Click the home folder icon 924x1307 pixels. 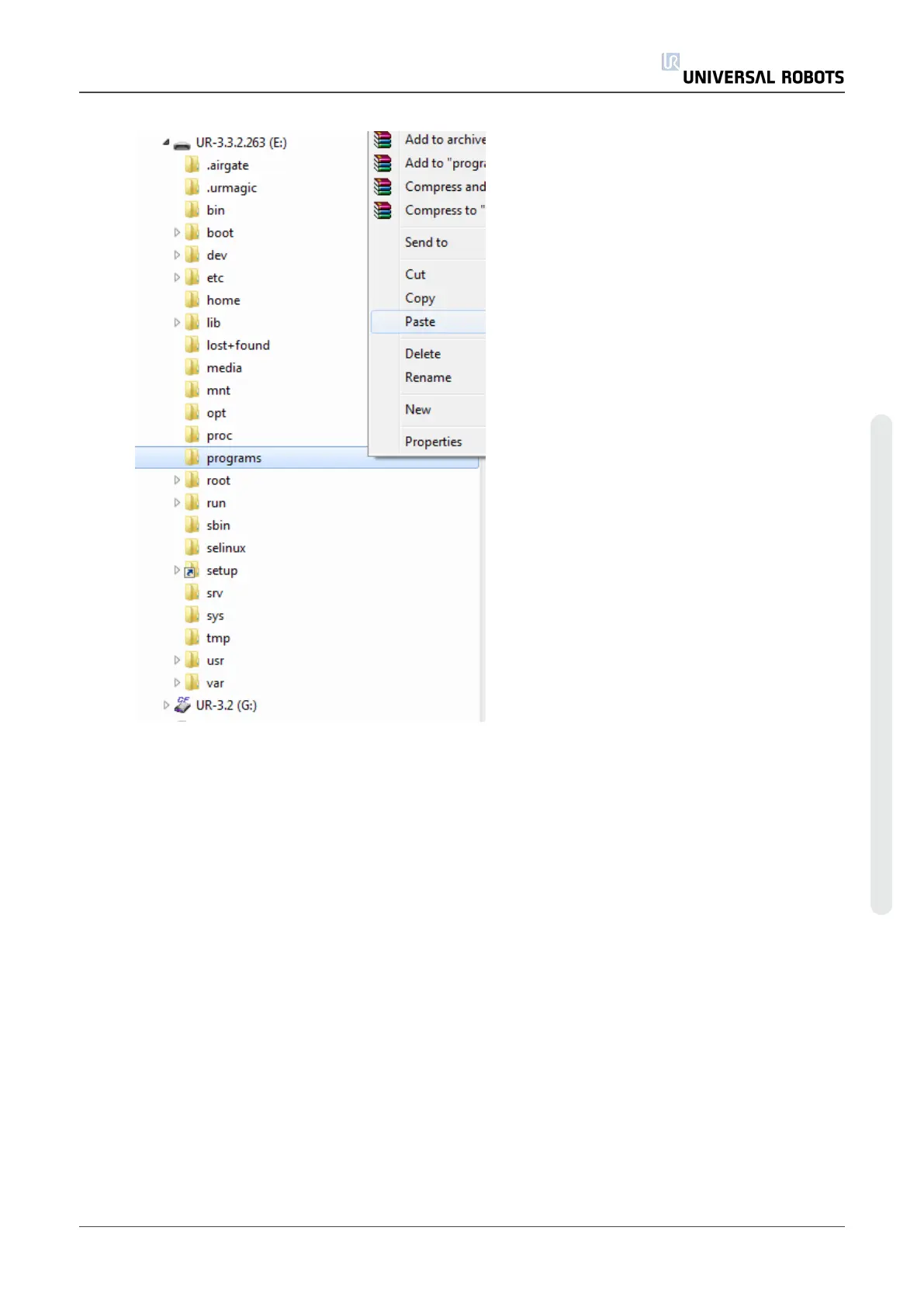[192, 300]
